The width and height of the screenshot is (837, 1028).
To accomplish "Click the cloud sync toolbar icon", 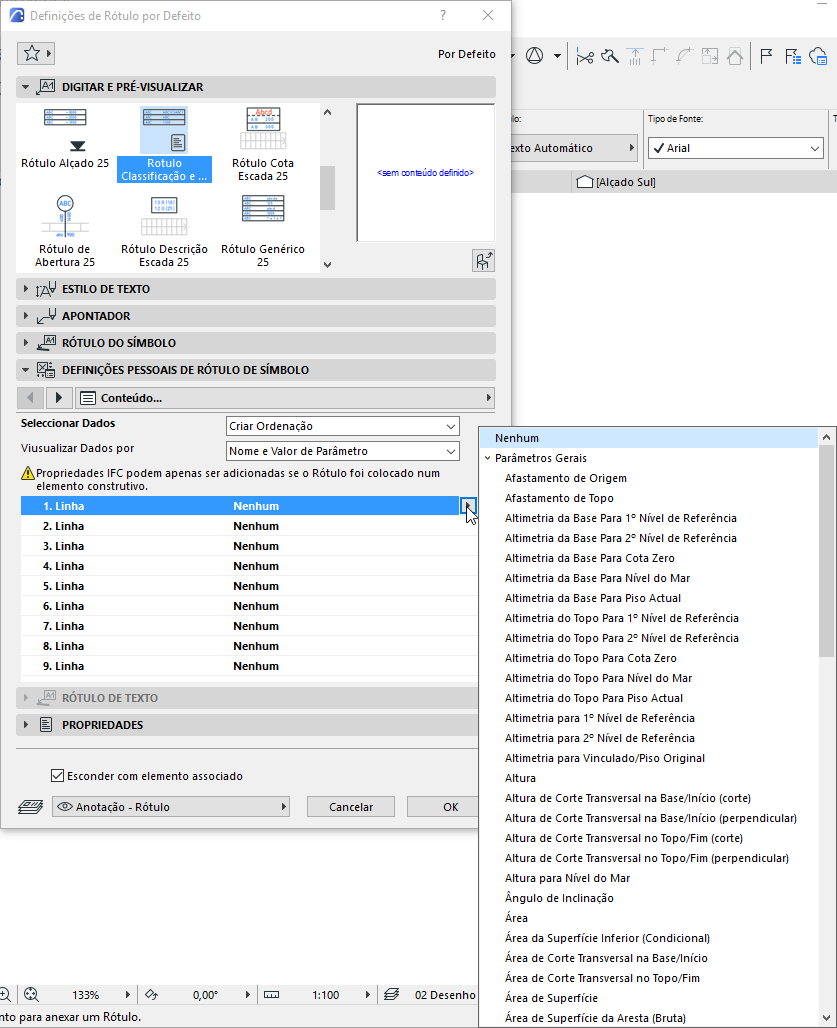I will coord(819,57).
